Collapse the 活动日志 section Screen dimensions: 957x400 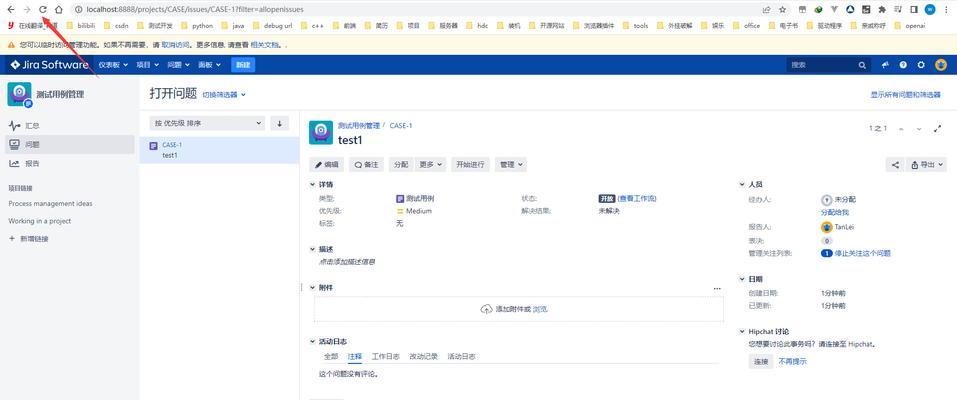click(313, 341)
